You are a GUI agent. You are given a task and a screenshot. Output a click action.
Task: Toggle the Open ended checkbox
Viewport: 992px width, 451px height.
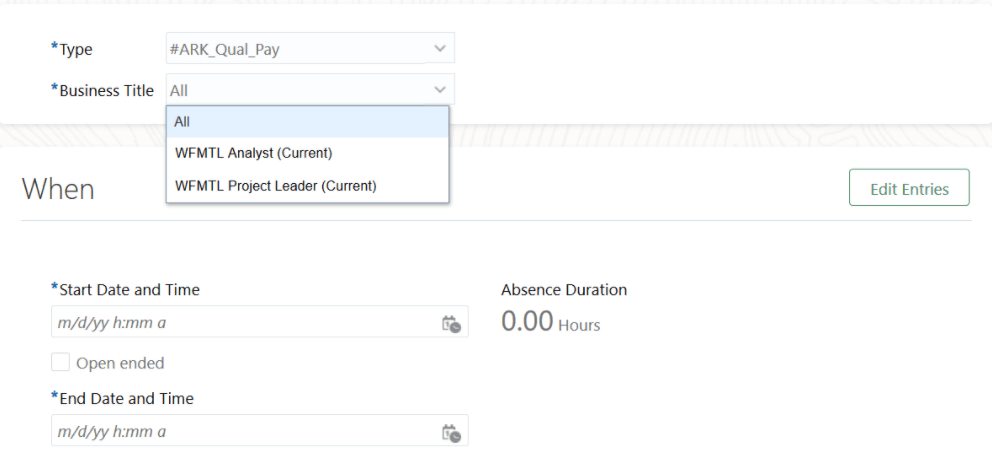tap(61, 362)
